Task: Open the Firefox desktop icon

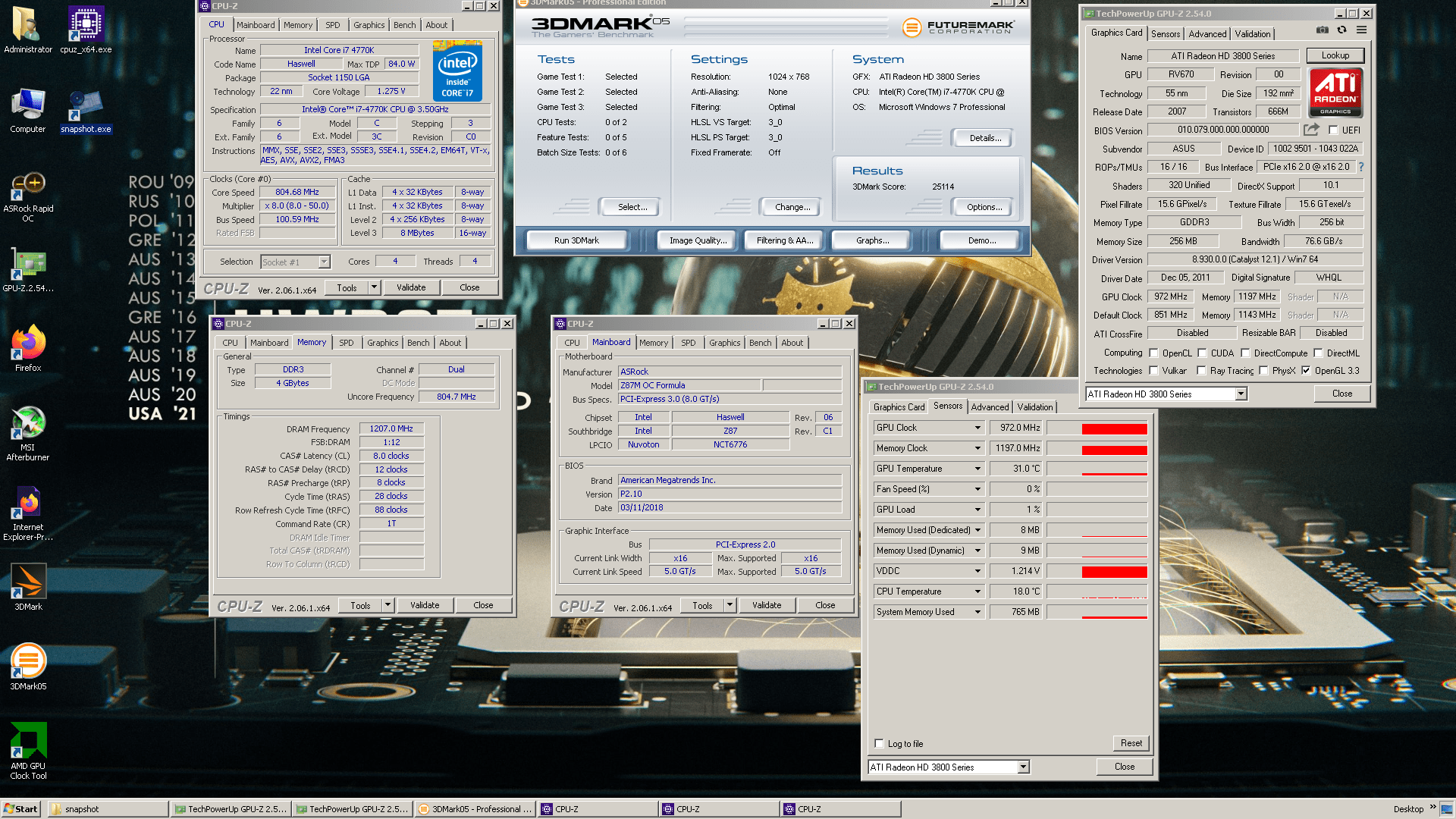Action: click(x=28, y=349)
